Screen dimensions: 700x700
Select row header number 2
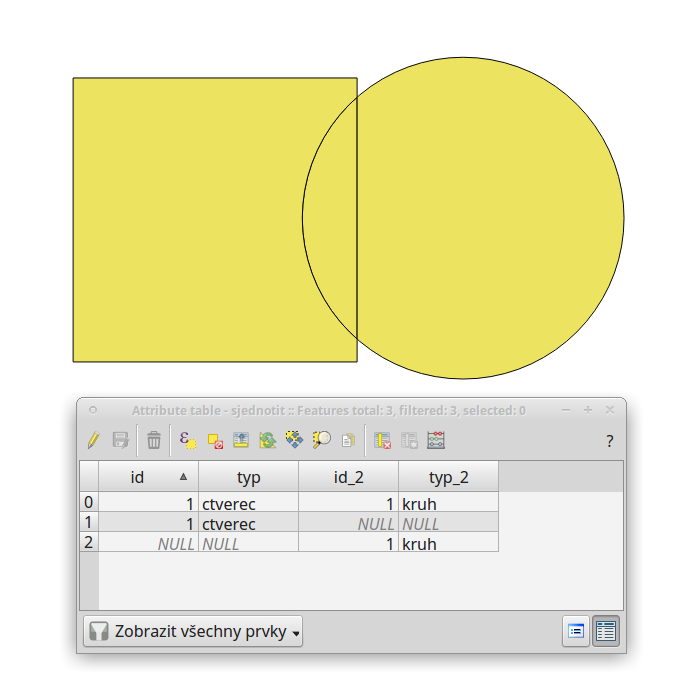click(x=89, y=542)
